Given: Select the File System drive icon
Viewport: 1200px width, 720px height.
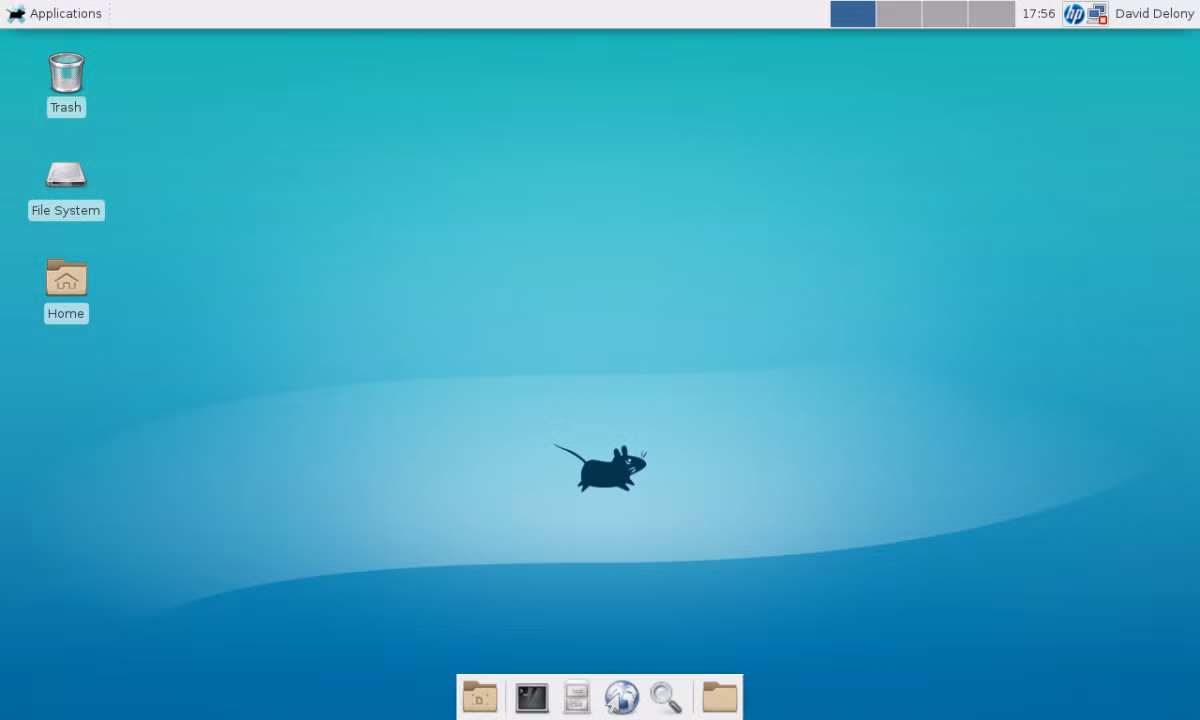Looking at the screenshot, I should (x=66, y=175).
